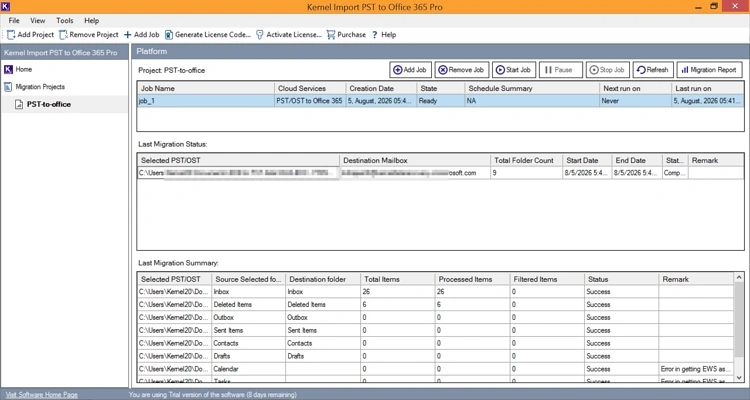750x400 pixels.
Task: Click the Schedule Summary column header
Action: pos(532,89)
